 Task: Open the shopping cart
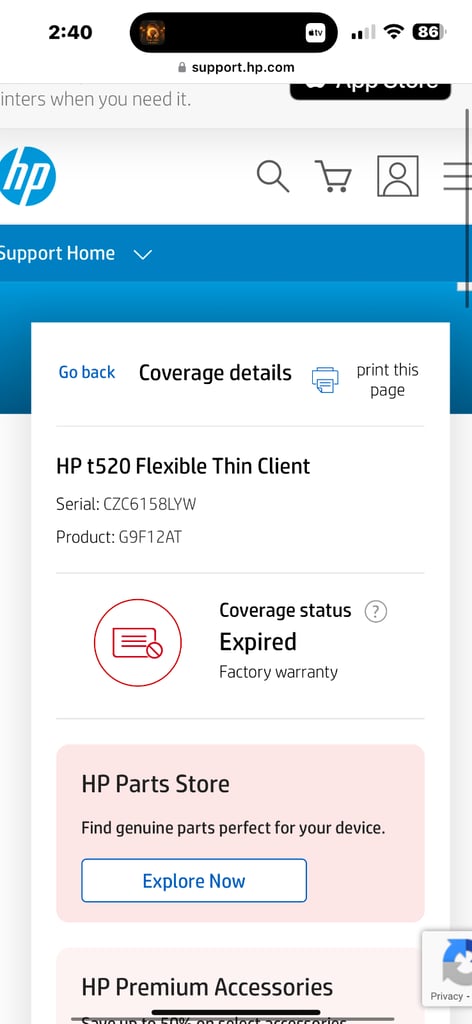point(334,176)
